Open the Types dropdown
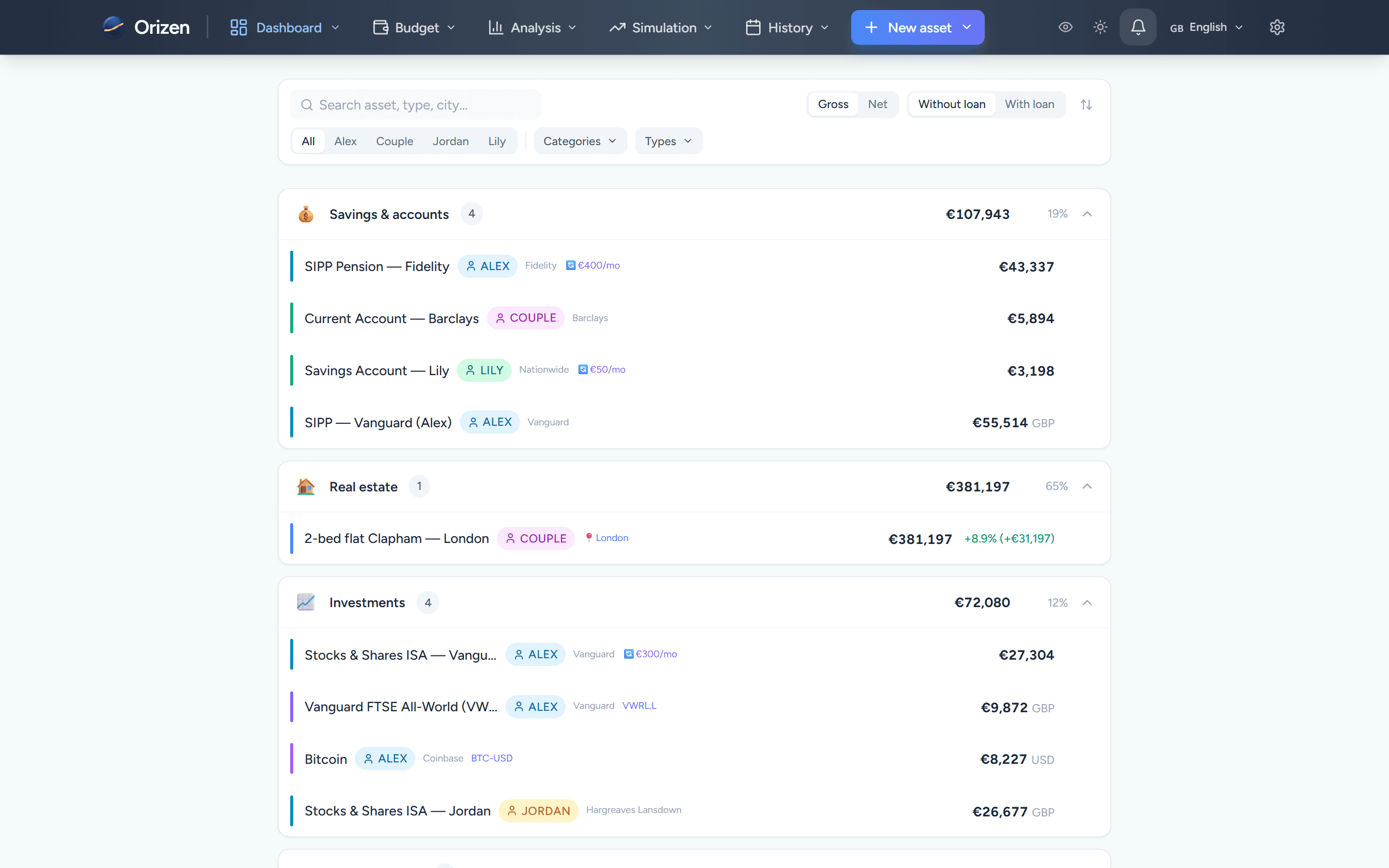The image size is (1389, 868). pos(668,141)
